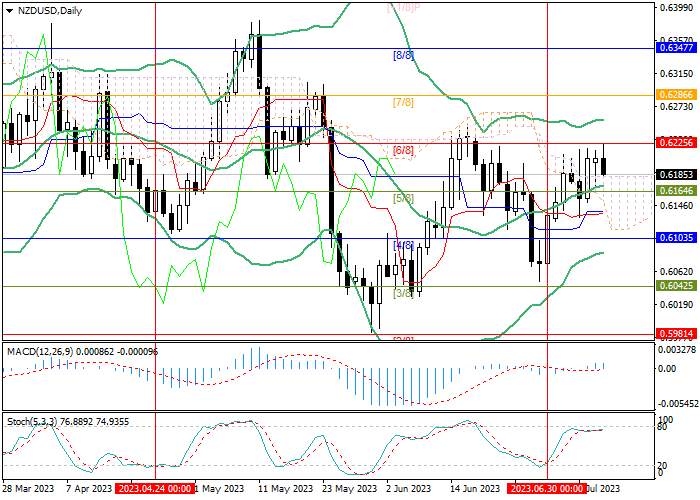Click the olive 0.61646 price label
700x500 pixels.
click(677, 191)
